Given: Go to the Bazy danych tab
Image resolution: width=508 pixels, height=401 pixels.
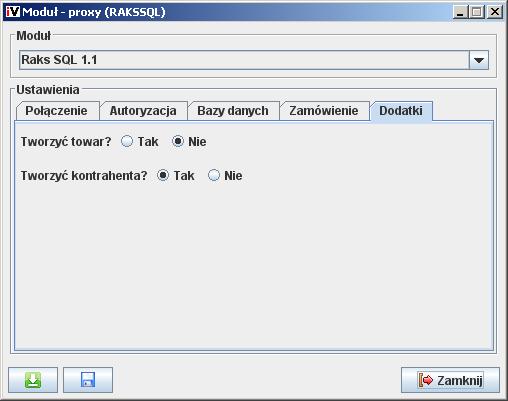Looking at the screenshot, I should pos(233,111).
